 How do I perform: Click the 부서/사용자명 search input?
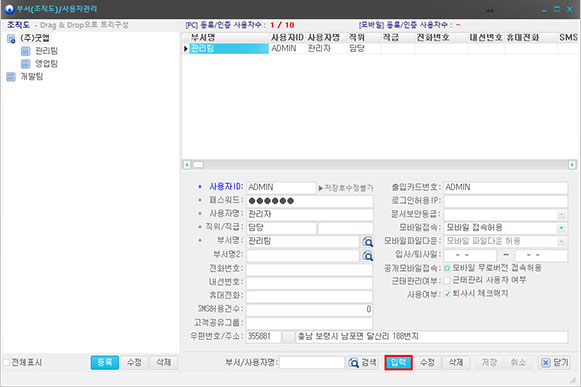312,363
